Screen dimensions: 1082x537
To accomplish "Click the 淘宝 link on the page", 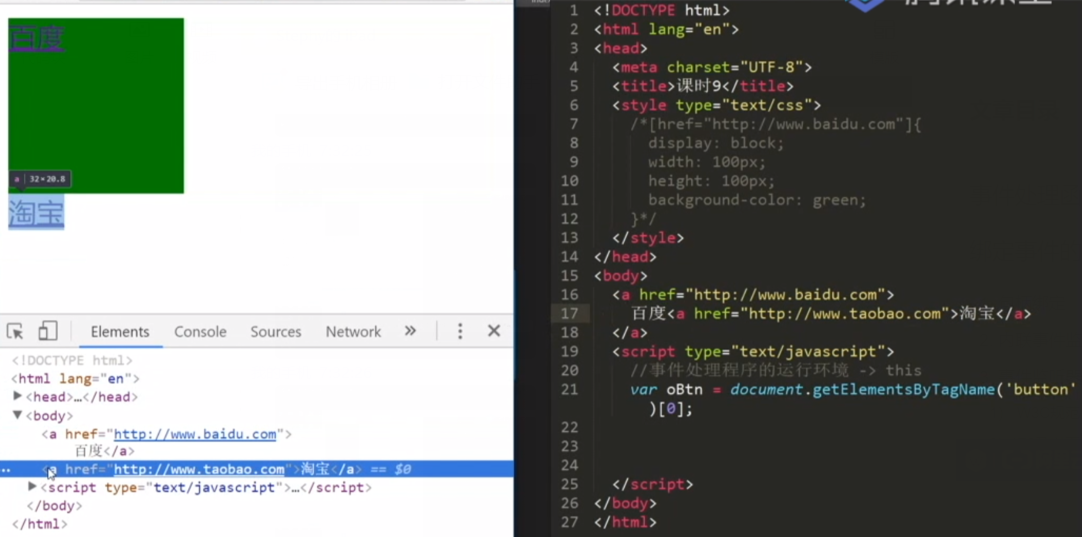I will (x=36, y=211).
